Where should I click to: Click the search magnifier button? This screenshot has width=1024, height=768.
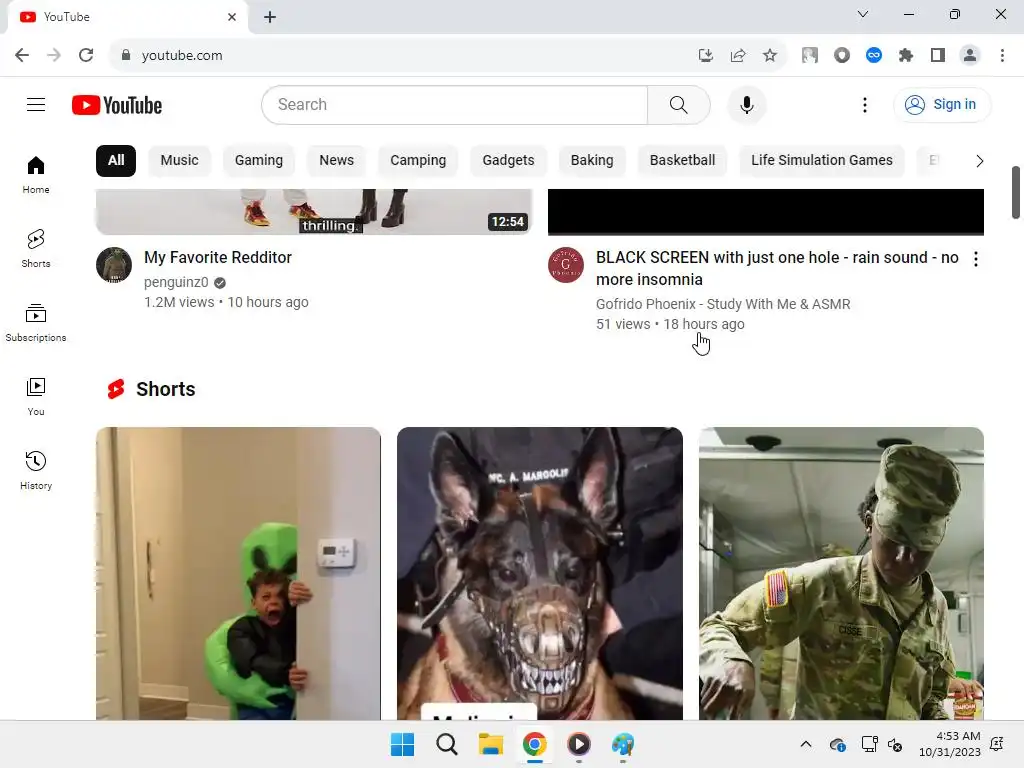pos(679,104)
